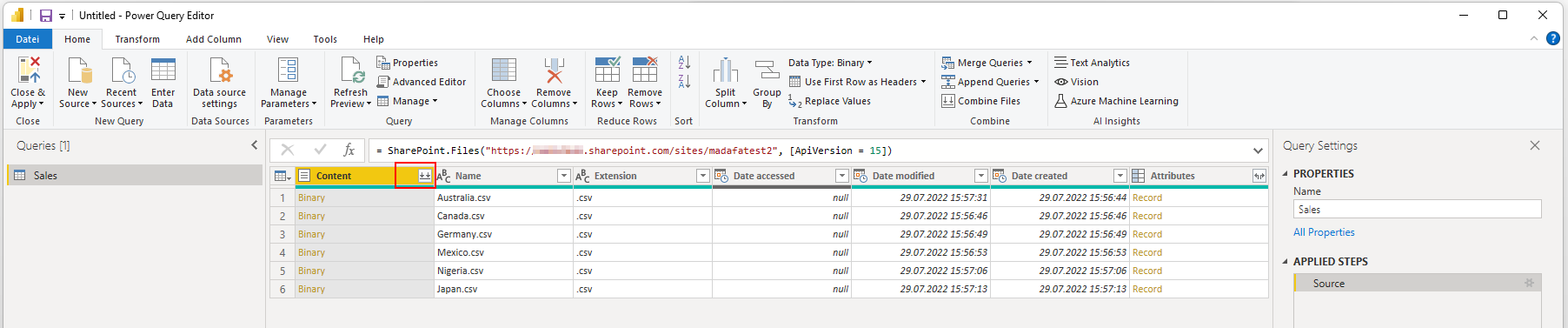
Task: Open the Name column filter dropdown
Action: (563, 176)
